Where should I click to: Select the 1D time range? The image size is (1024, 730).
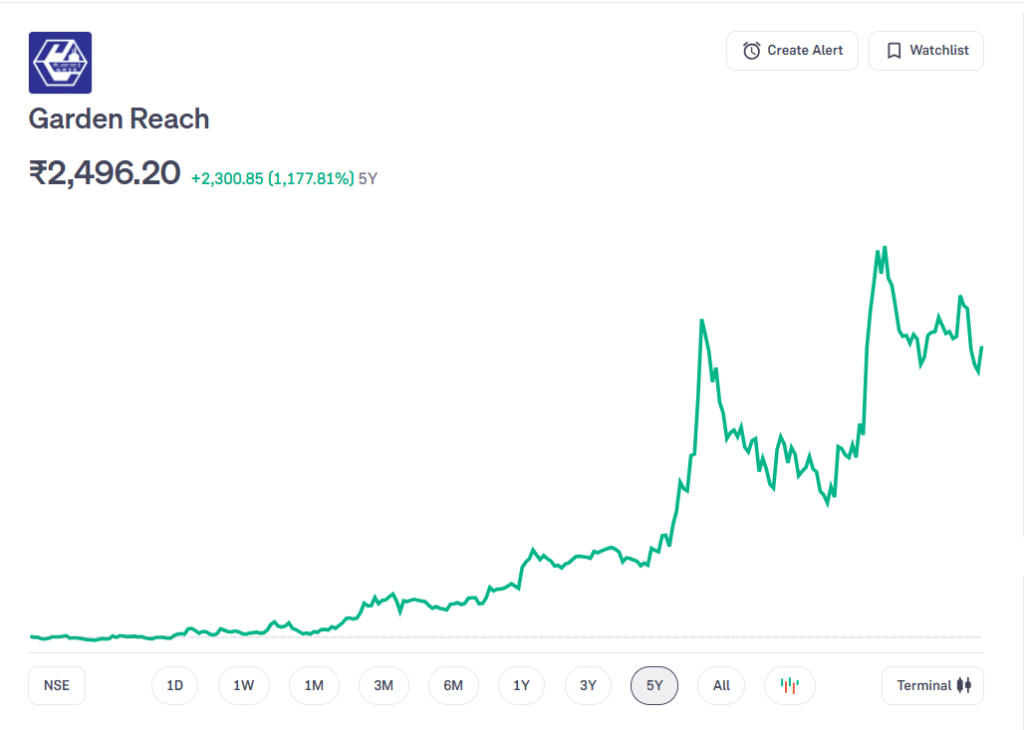point(175,686)
